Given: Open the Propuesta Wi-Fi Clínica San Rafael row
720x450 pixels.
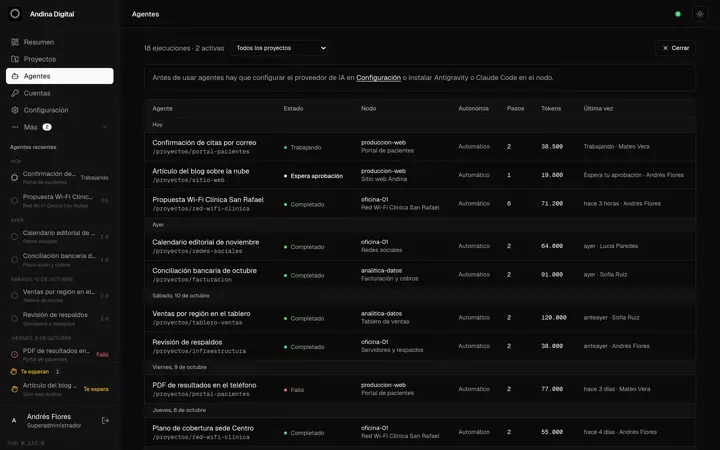Looking at the screenshot, I should 420,204.
